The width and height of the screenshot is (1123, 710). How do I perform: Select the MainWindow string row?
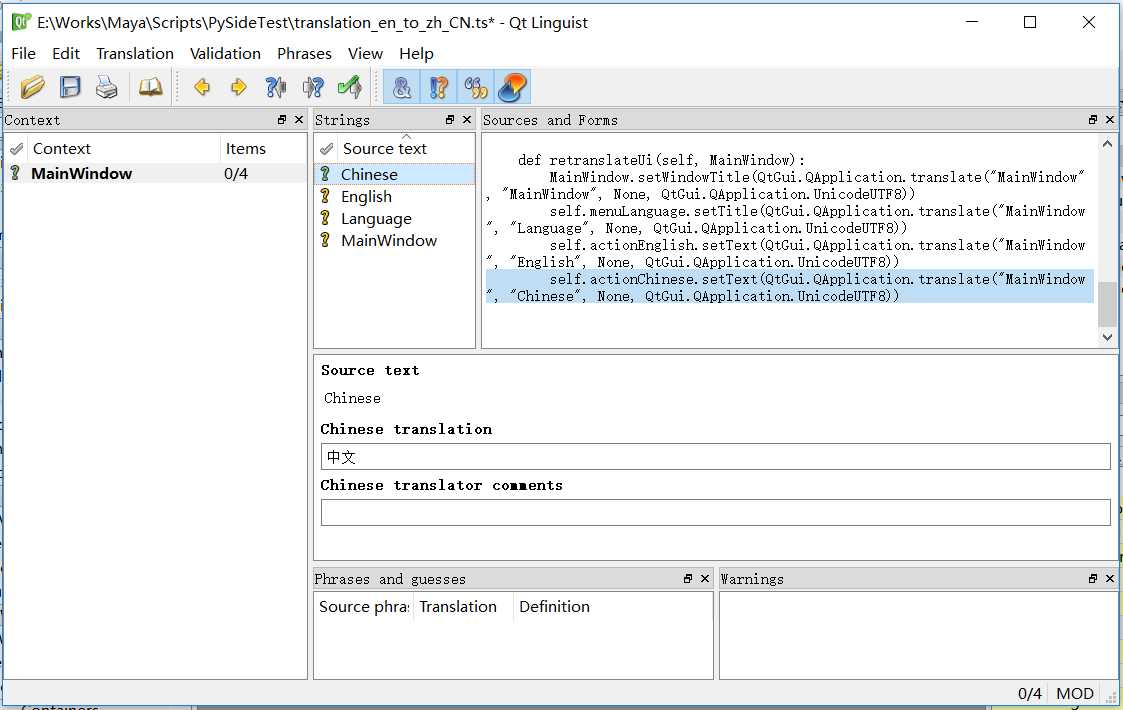coord(395,241)
